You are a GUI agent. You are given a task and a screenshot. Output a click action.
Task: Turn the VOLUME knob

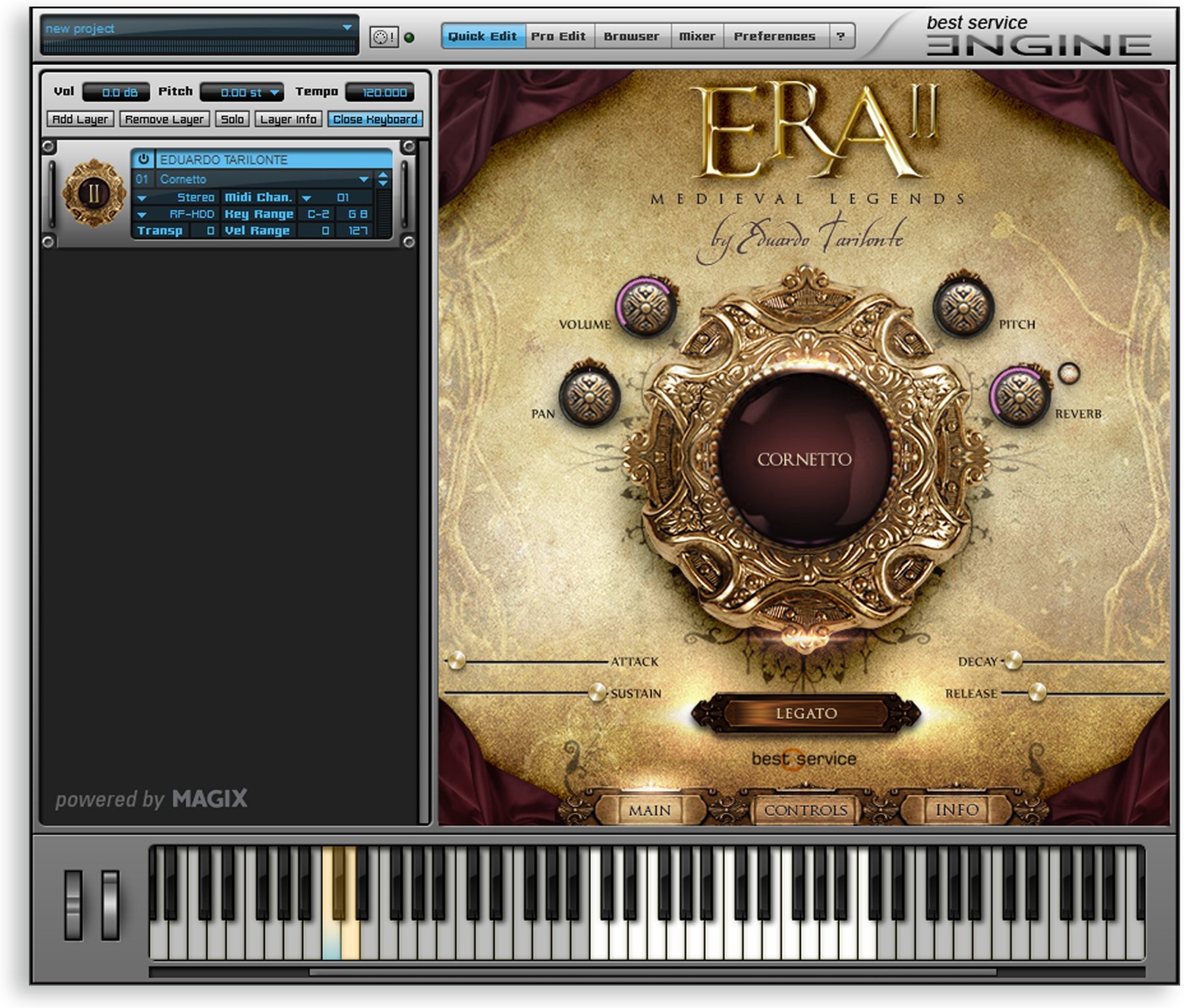[x=645, y=307]
